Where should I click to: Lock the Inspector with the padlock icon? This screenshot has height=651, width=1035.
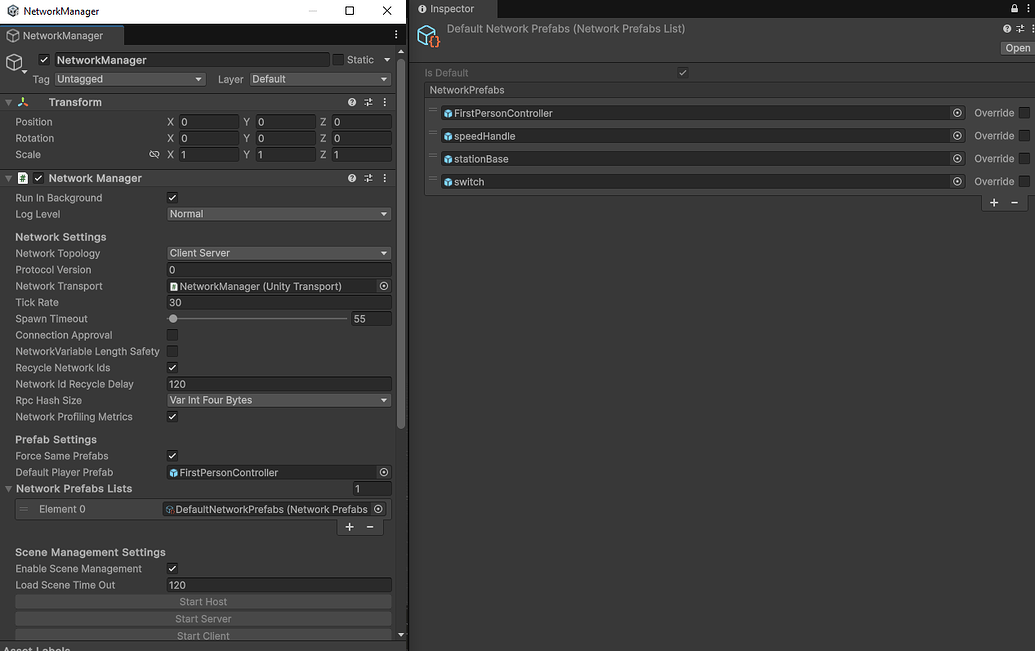pos(1014,8)
